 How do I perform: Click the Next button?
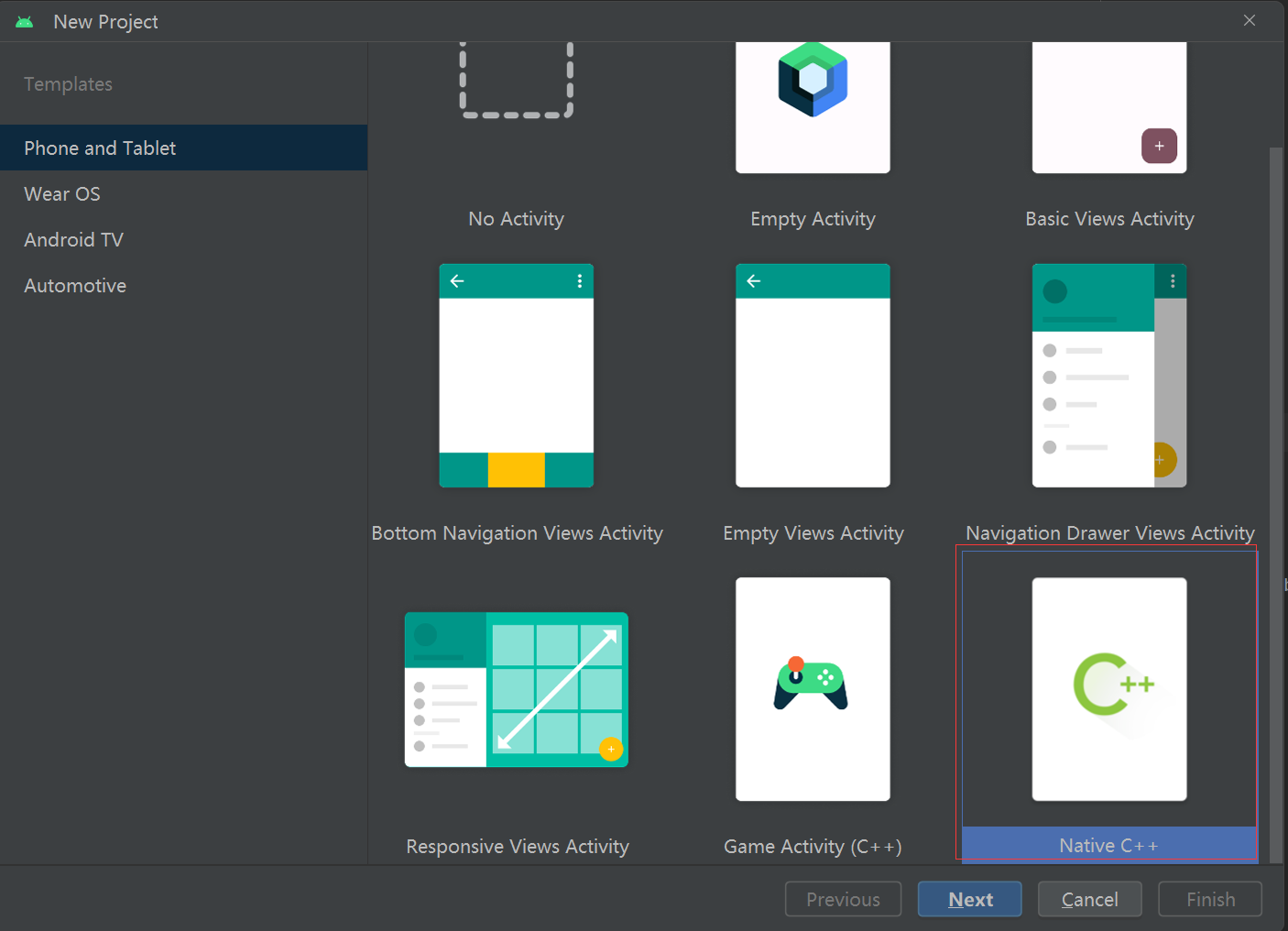click(x=970, y=899)
